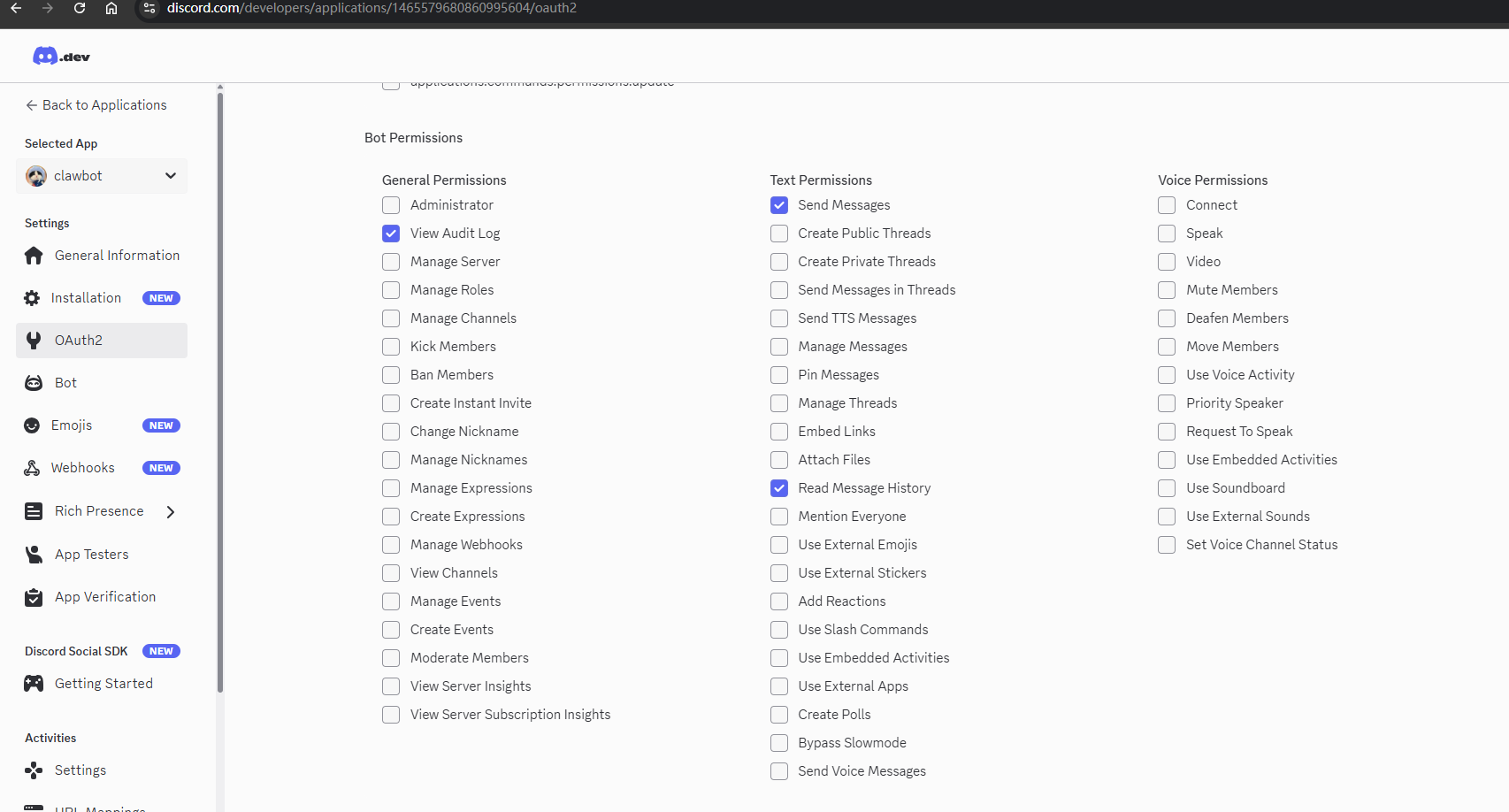The image size is (1509, 812).
Task: Click the sidebar vertical scrollbar
Action: click(x=220, y=389)
